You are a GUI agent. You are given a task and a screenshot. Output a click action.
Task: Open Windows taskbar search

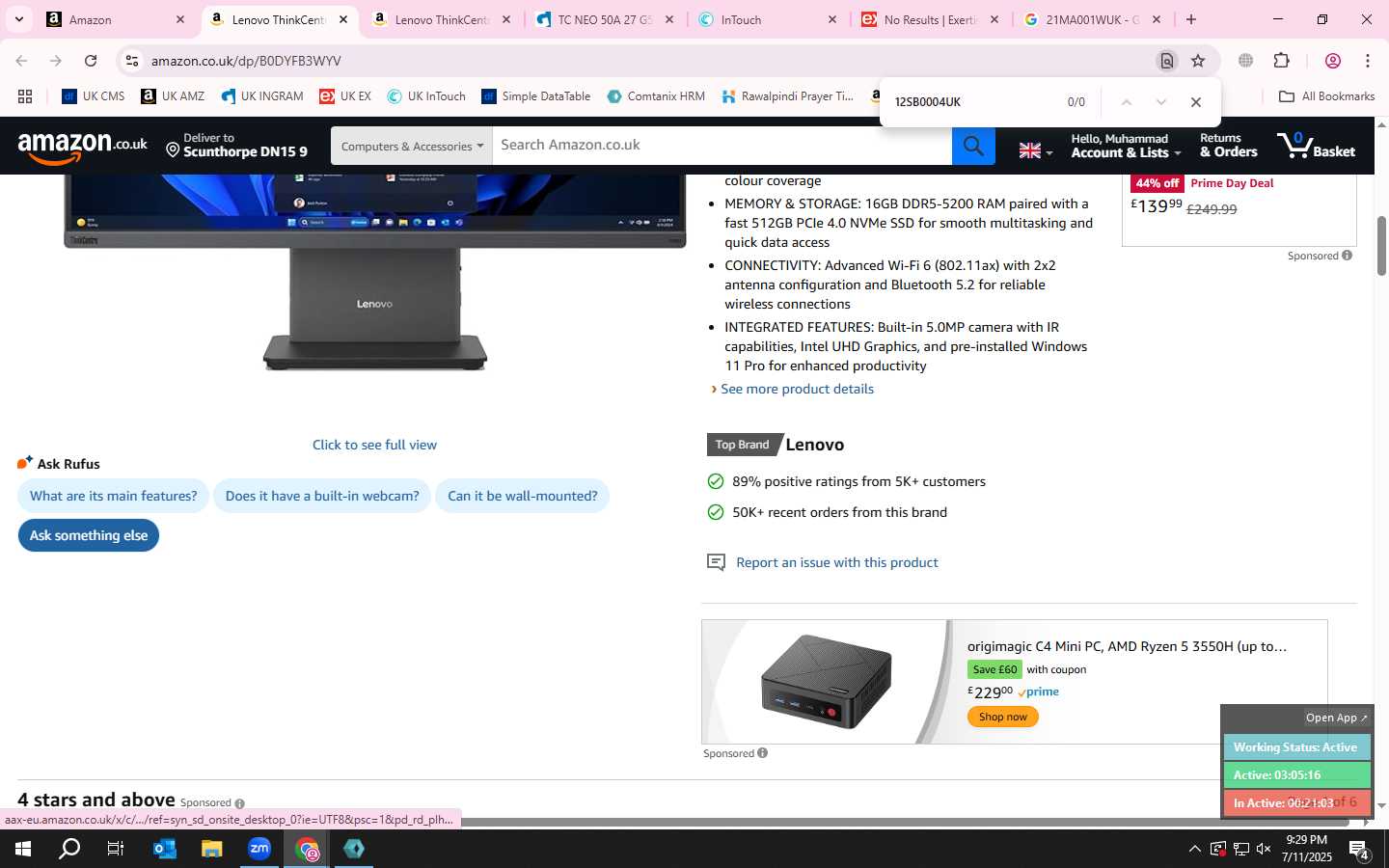[x=69, y=849]
